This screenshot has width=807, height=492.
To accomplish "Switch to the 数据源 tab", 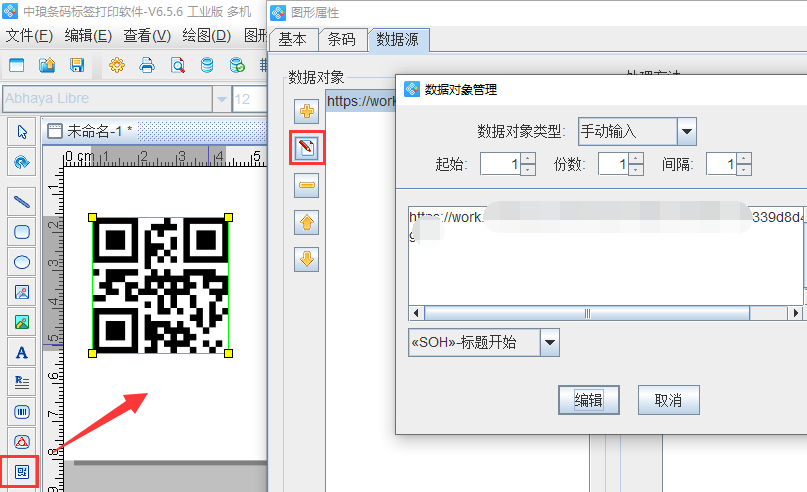I will click(397, 40).
